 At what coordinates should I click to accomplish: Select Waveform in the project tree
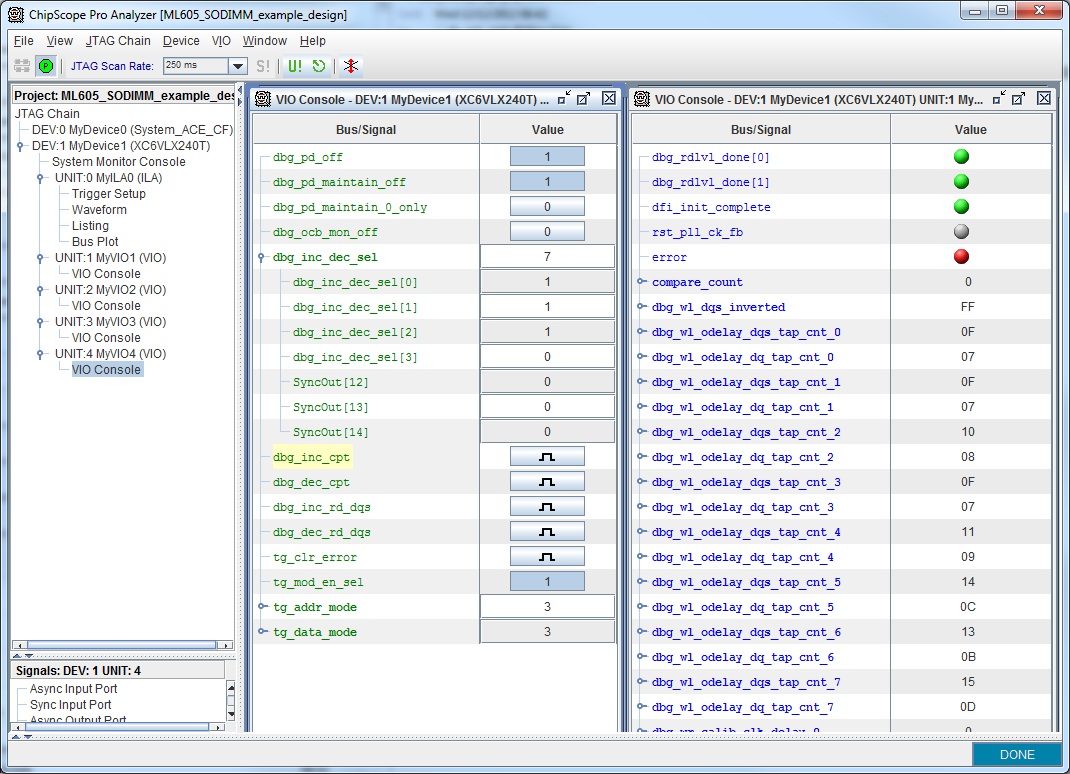coord(99,210)
